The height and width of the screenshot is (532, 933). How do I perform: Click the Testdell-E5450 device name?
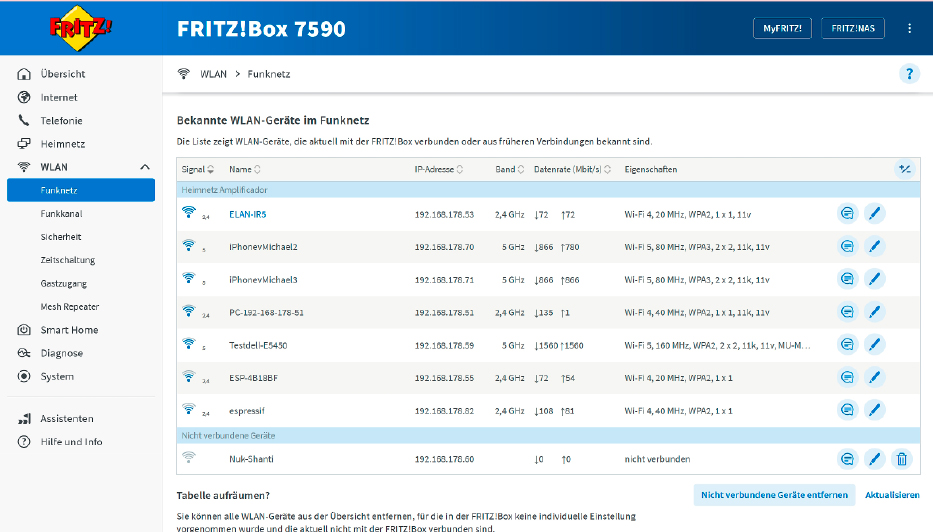coord(258,345)
